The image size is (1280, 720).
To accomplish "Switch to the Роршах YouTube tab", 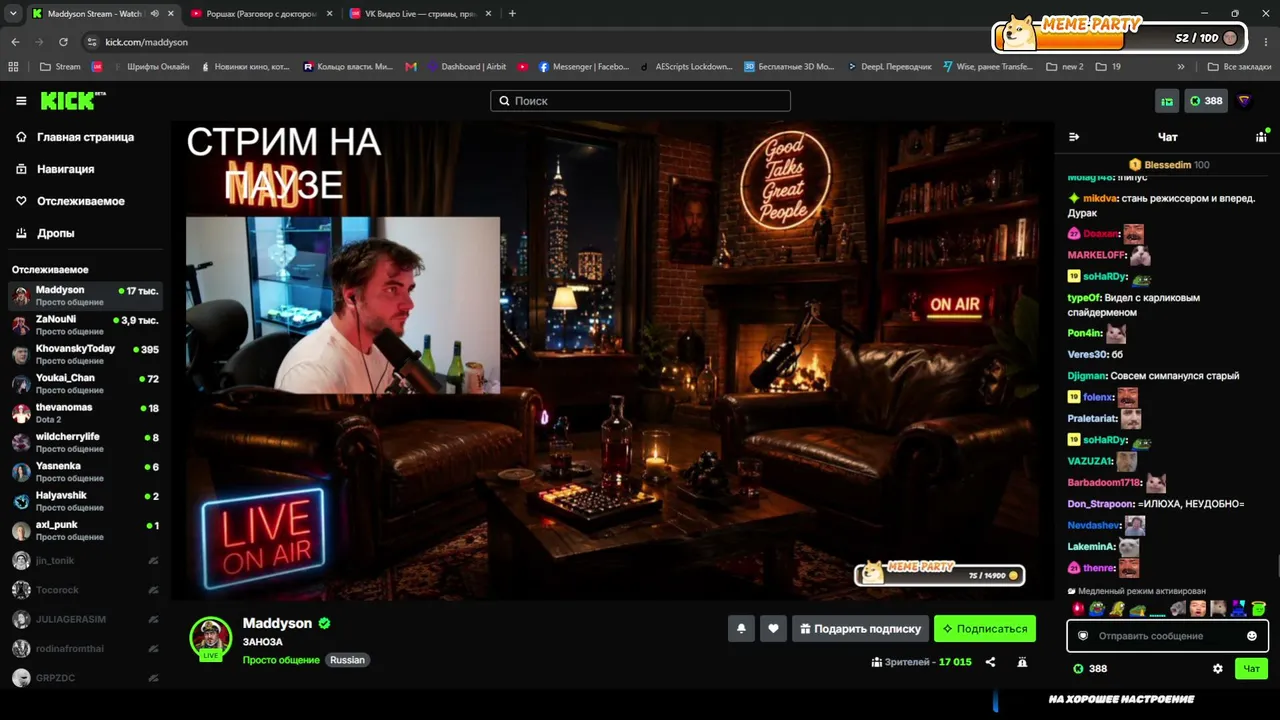I will [261, 14].
